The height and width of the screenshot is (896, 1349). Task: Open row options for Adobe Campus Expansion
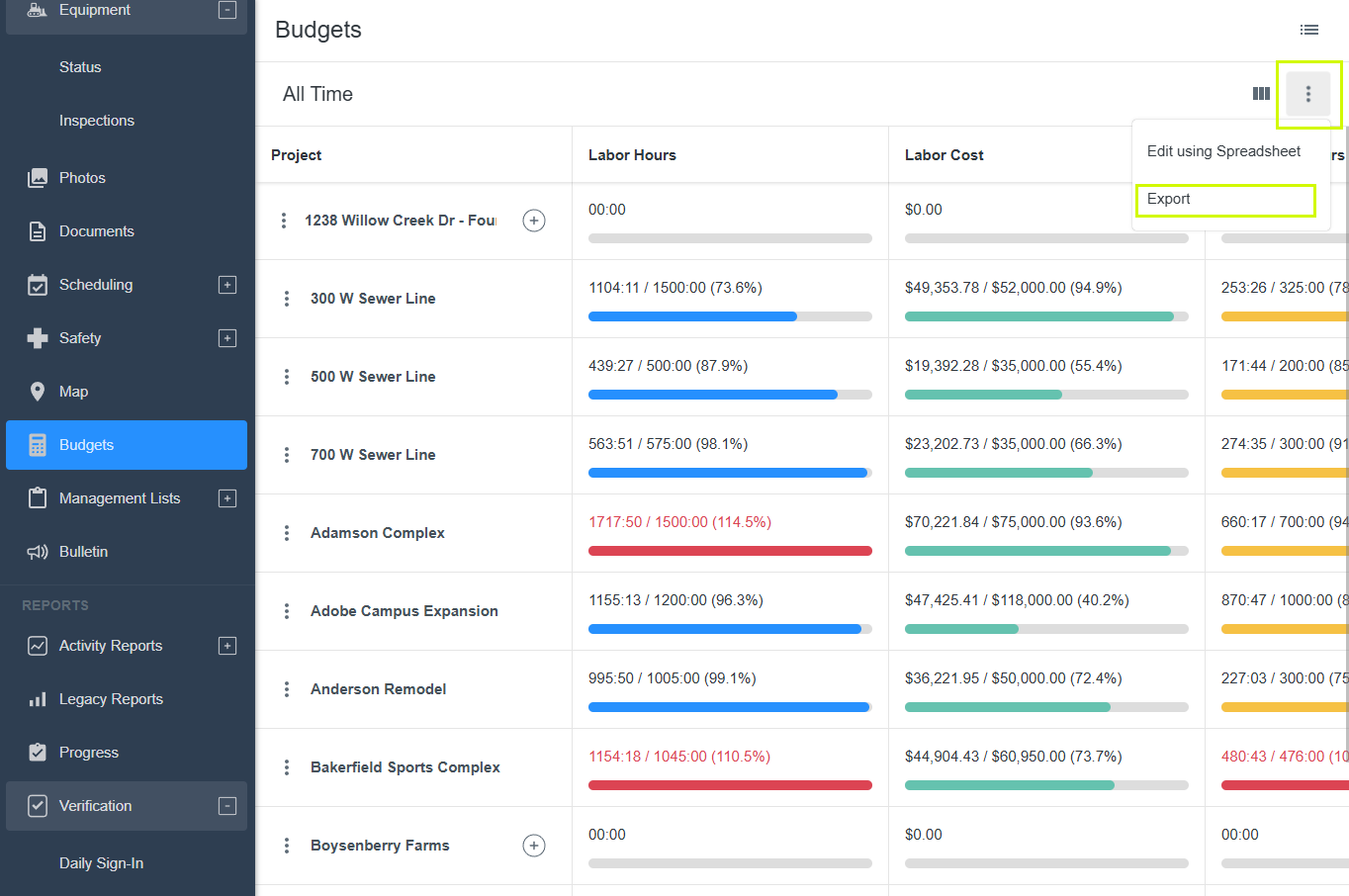pyautogui.click(x=287, y=611)
